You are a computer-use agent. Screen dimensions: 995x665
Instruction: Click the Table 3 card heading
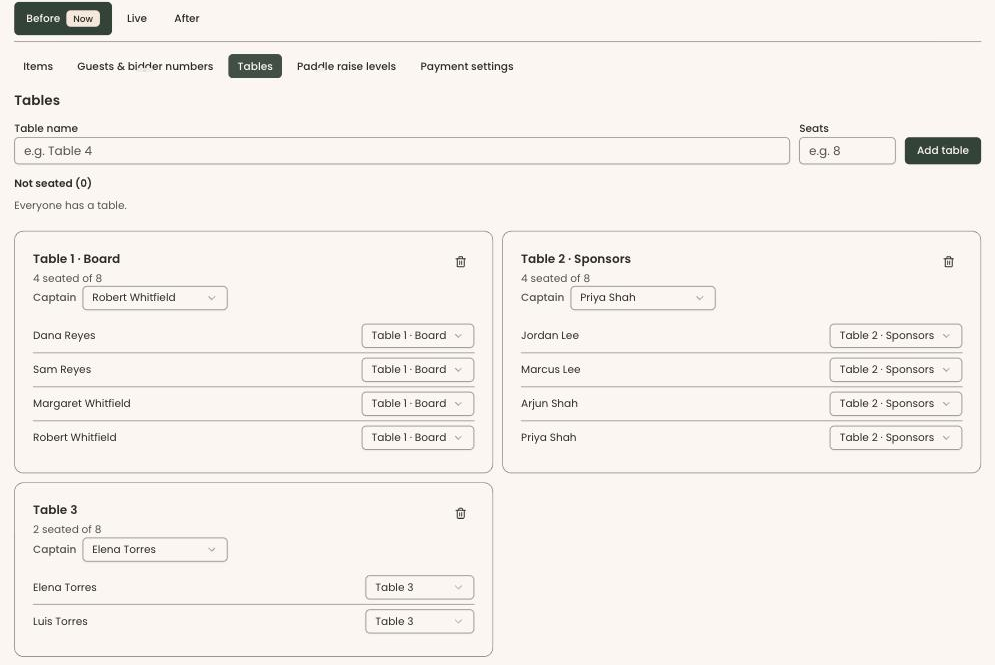(55, 510)
